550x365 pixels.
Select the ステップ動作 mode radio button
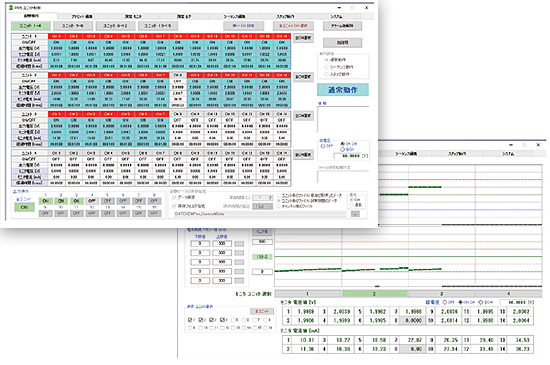327,74
